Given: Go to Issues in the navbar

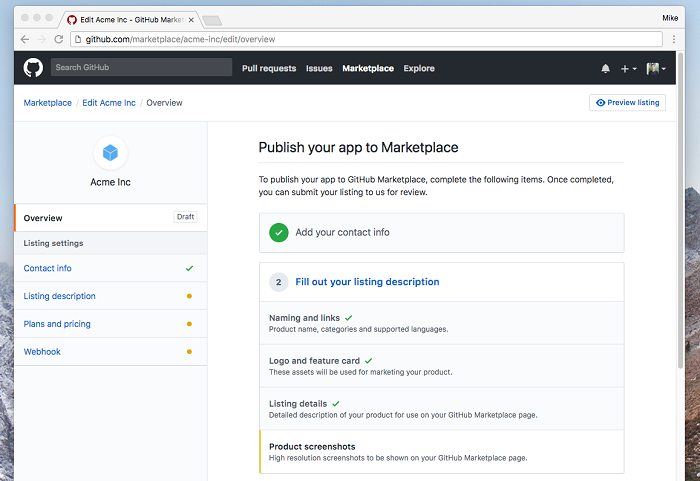Looking at the screenshot, I should (319, 68).
